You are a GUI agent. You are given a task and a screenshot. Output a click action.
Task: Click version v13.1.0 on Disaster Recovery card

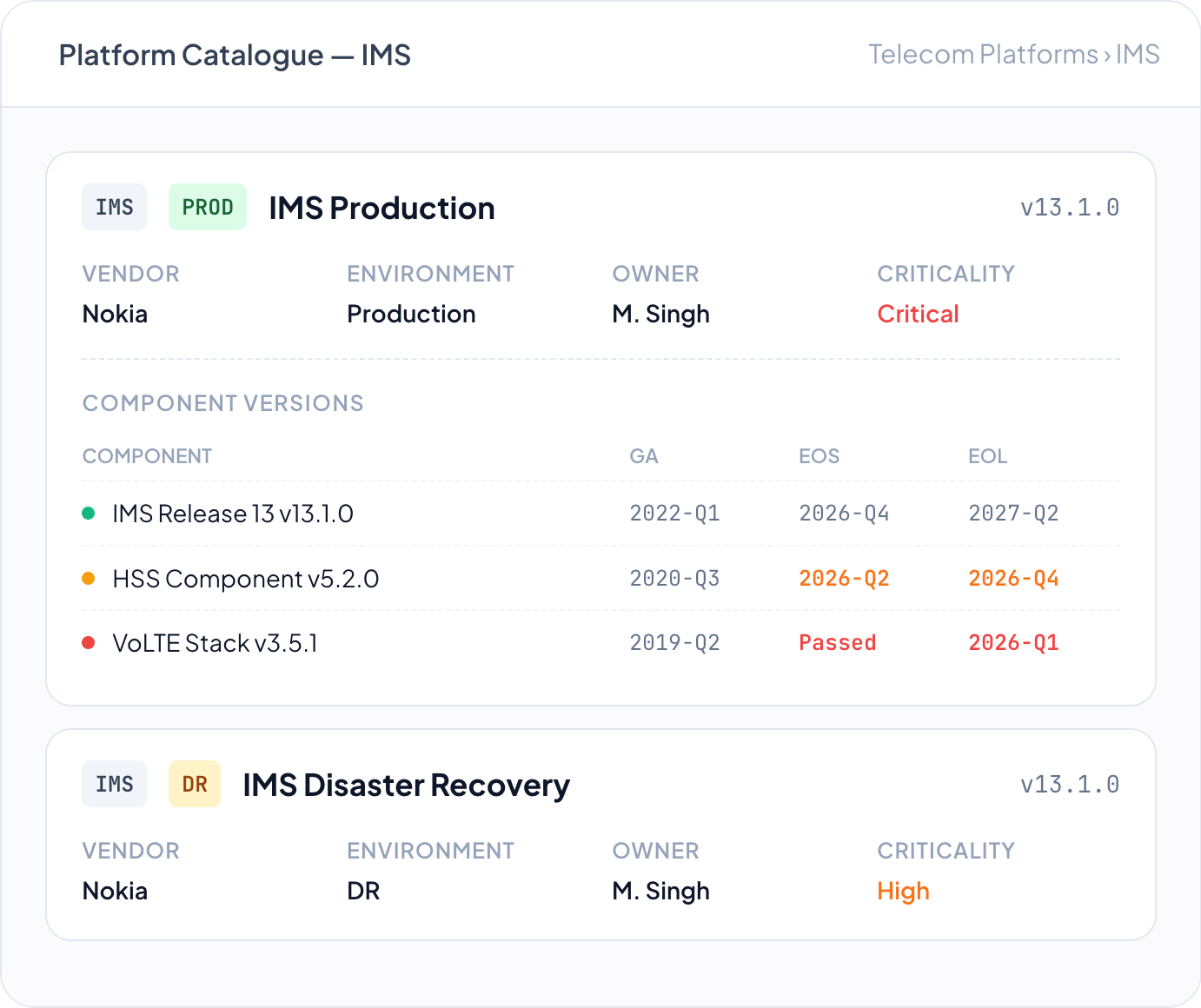point(1070,785)
